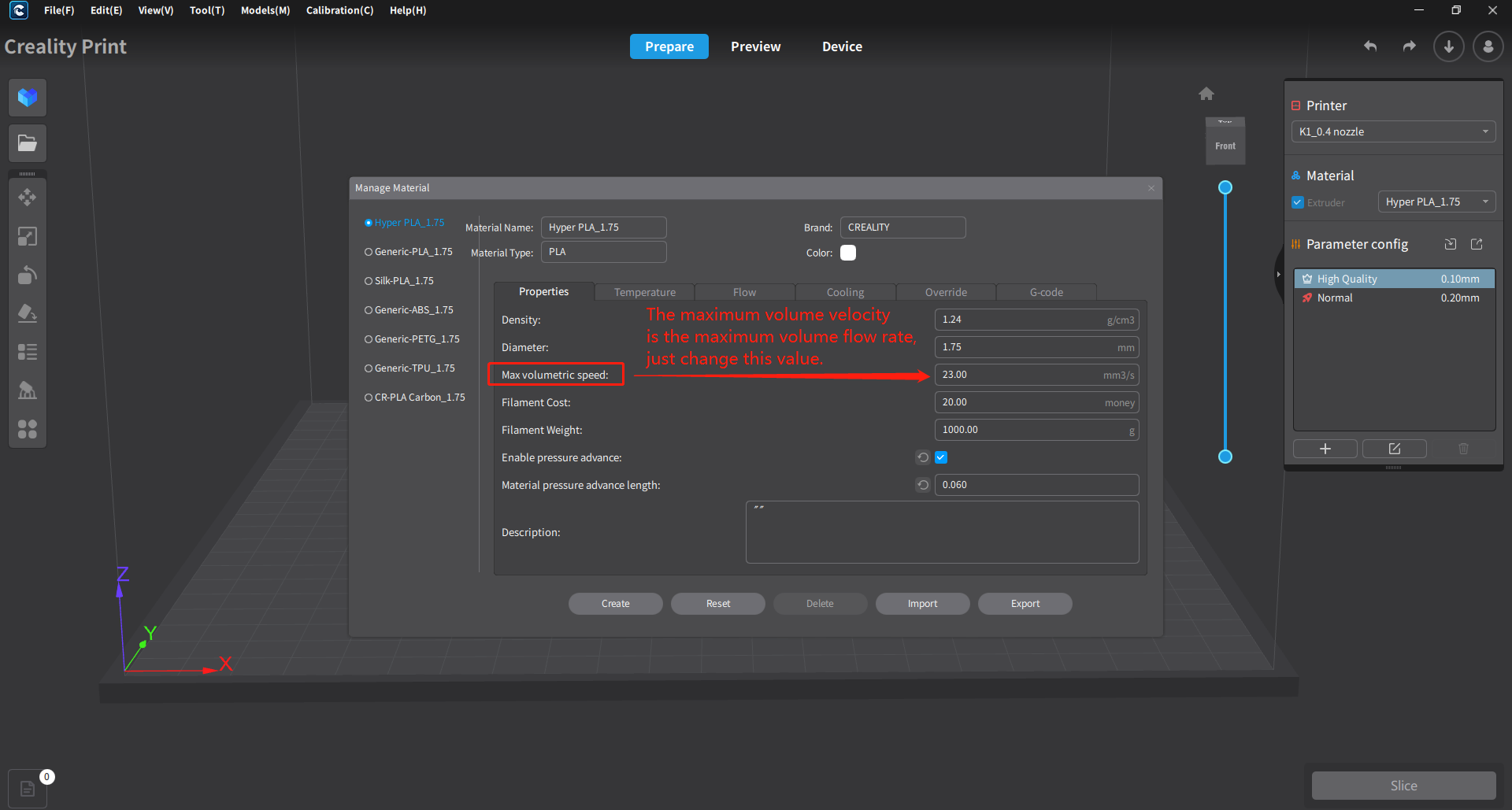The image size is (1512, 810).
Task: Switch to the Temperature tab
Action: [645, 292]
